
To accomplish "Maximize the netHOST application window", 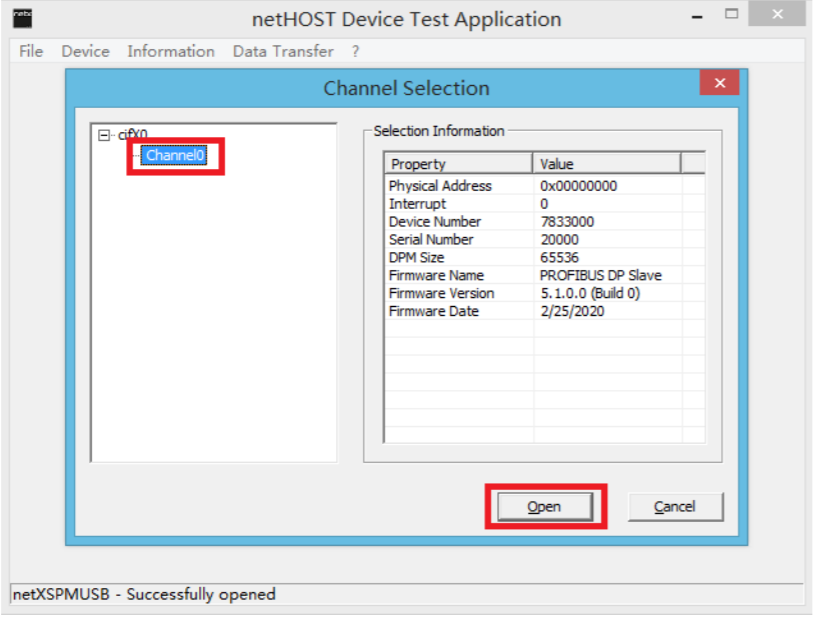I will click(x=734, y=14).
